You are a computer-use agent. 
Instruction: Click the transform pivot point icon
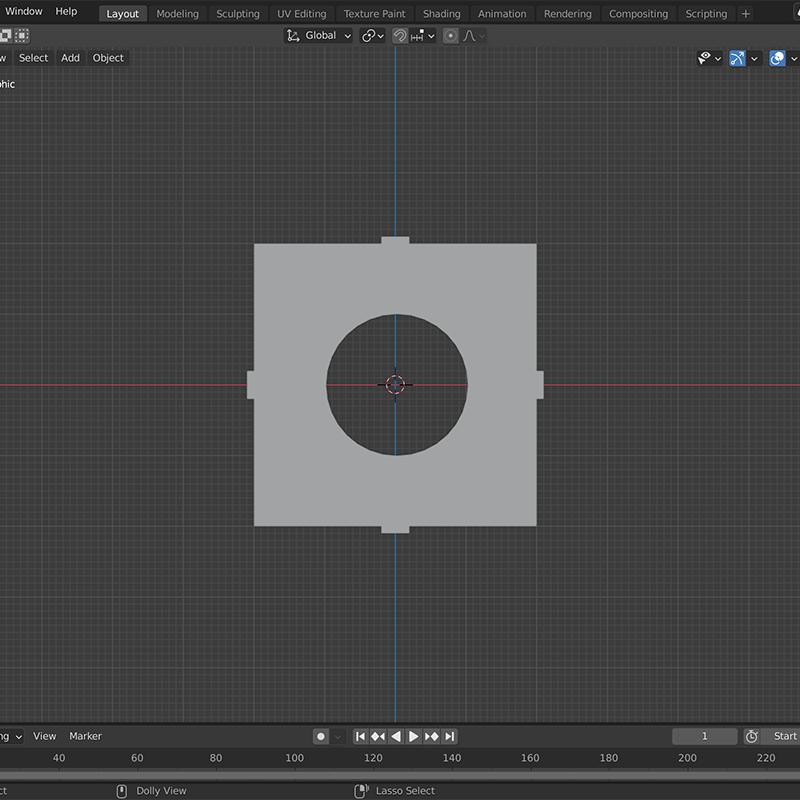366,35
